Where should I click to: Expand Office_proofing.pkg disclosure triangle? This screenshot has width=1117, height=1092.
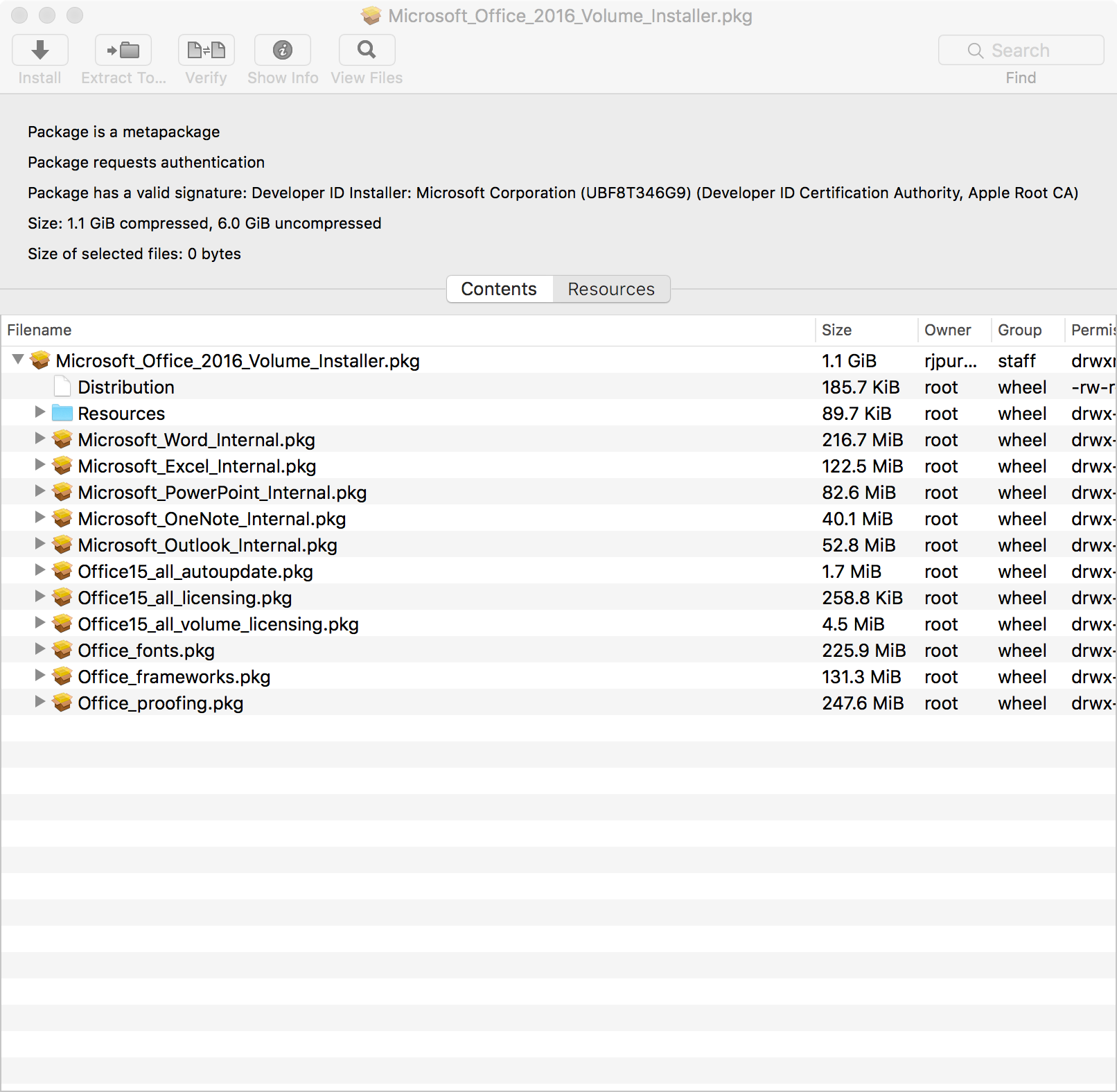(40, 702)
